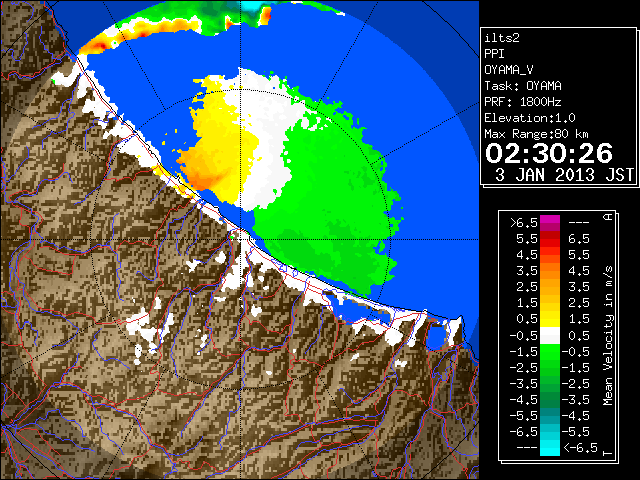The height and width of the screenshot is (480, 640).
Task: Click the '<-6.5' legend value
Action: tap(580, 448)
